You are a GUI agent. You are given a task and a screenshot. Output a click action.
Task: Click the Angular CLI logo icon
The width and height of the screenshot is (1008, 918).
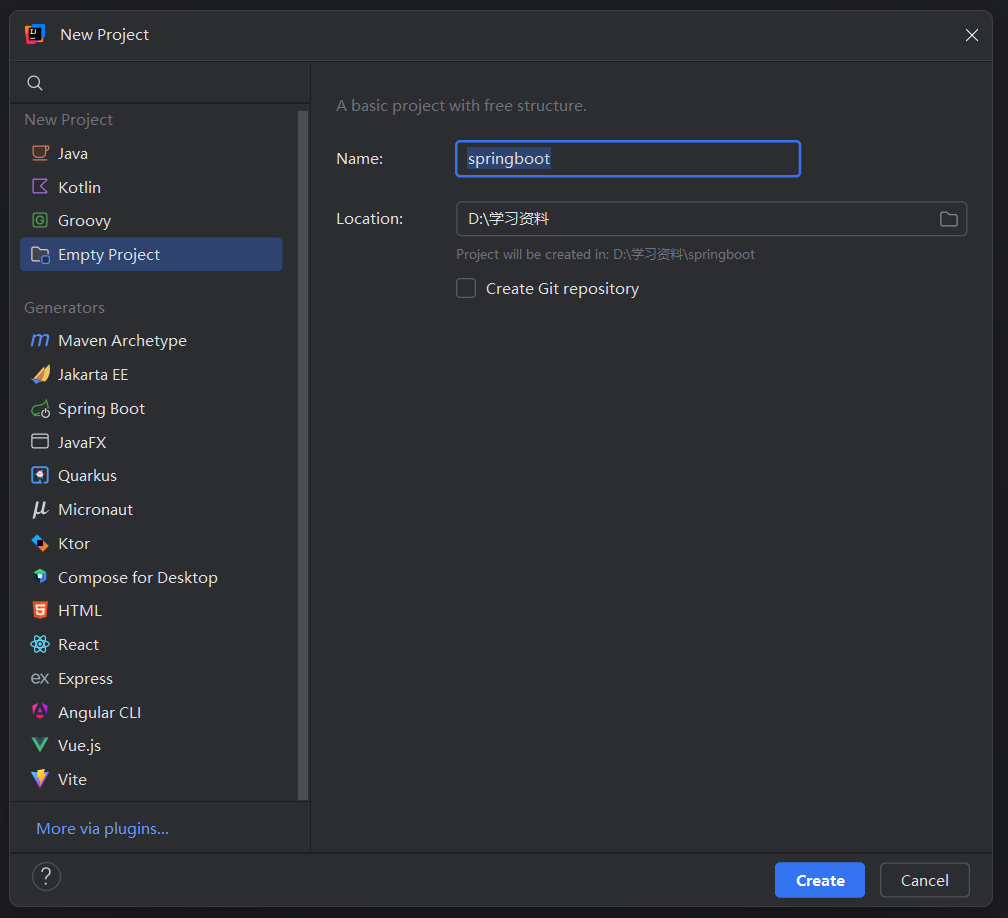(40, 712)
